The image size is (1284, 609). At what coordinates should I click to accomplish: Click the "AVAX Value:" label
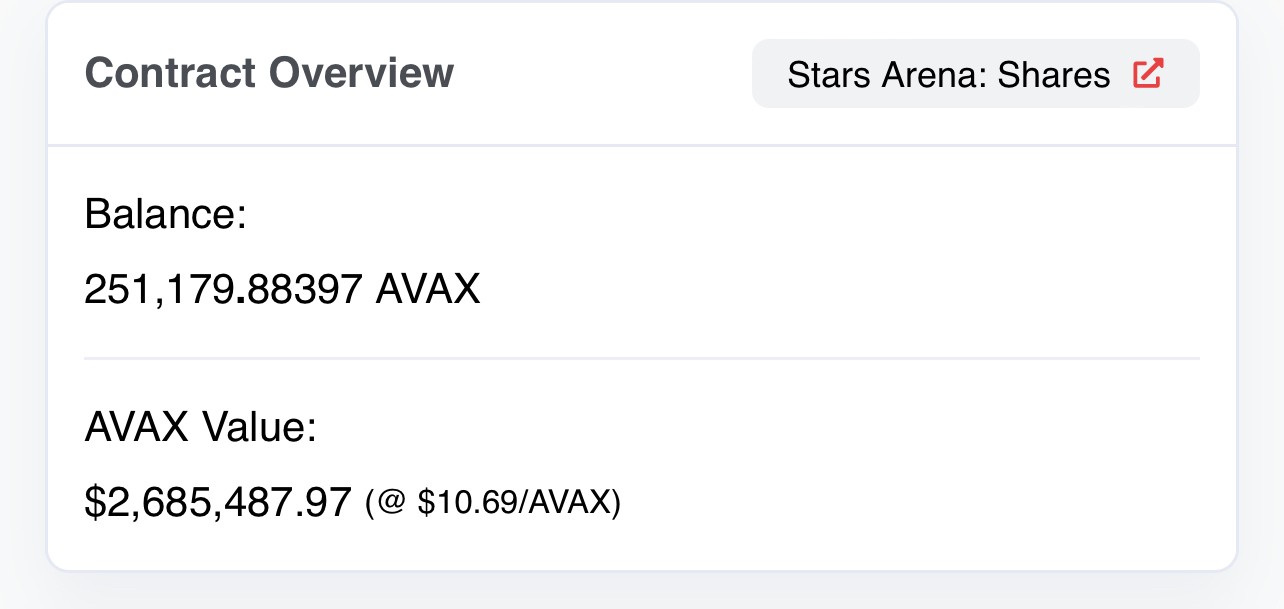200,428
